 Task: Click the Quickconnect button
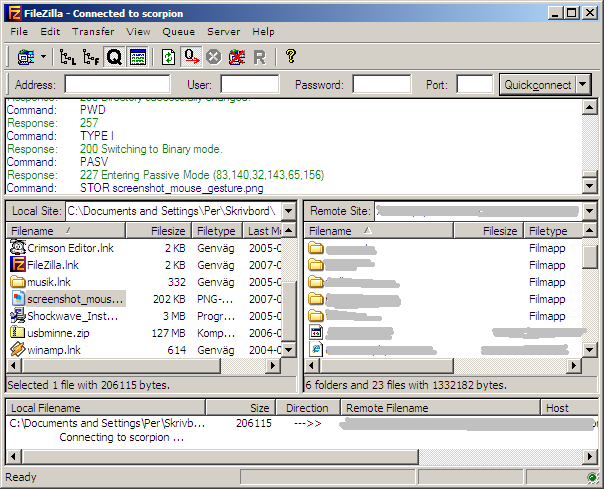(538, 84)
